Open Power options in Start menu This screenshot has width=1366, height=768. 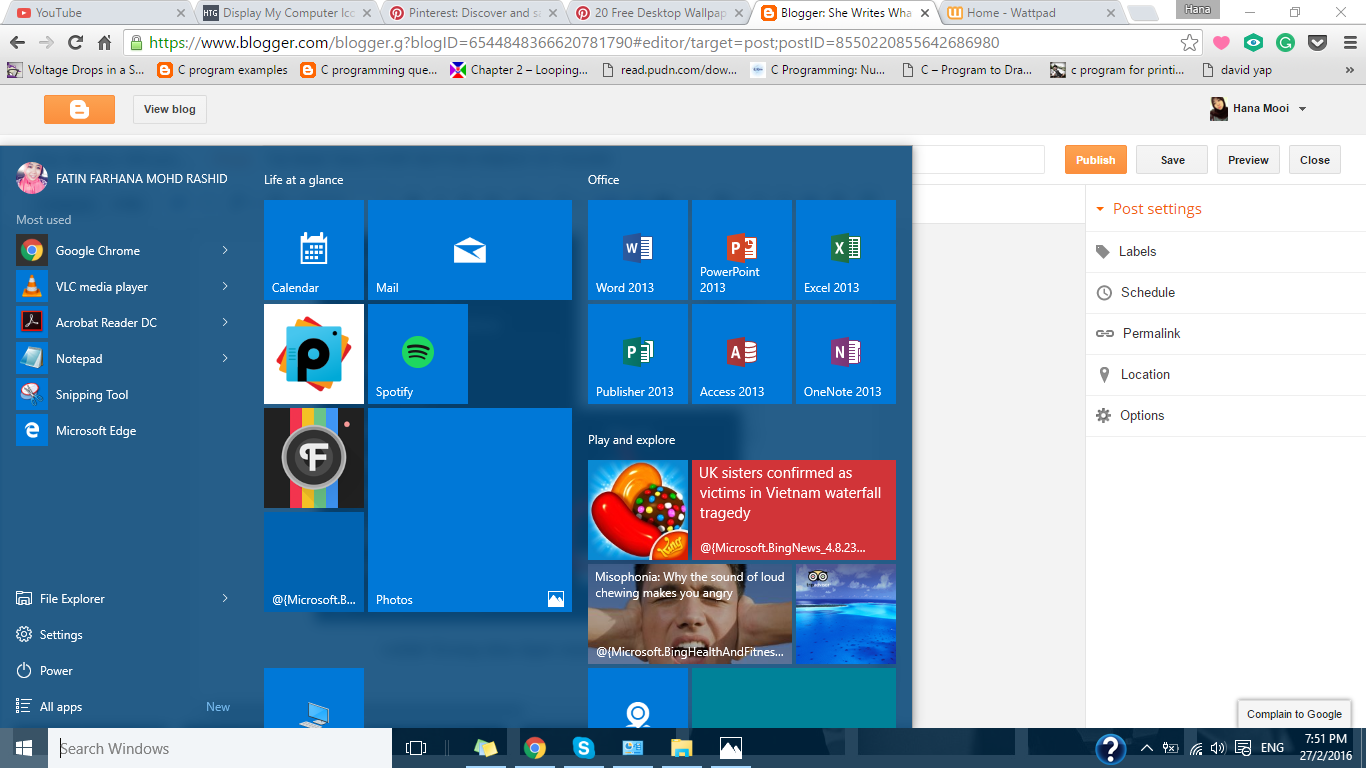(124, 670)
